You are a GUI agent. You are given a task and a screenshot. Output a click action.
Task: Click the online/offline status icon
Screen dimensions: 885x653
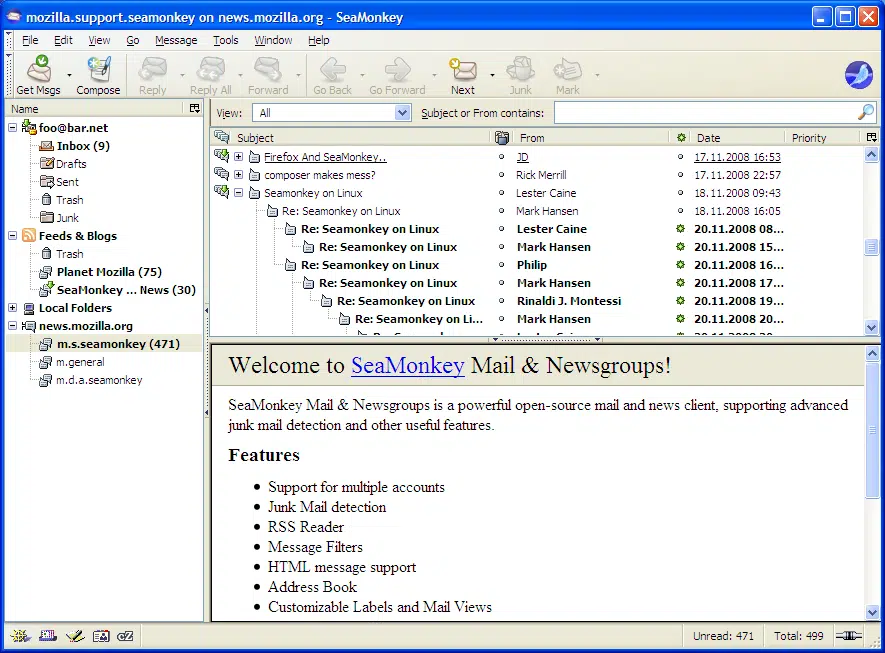coord(849,636)
